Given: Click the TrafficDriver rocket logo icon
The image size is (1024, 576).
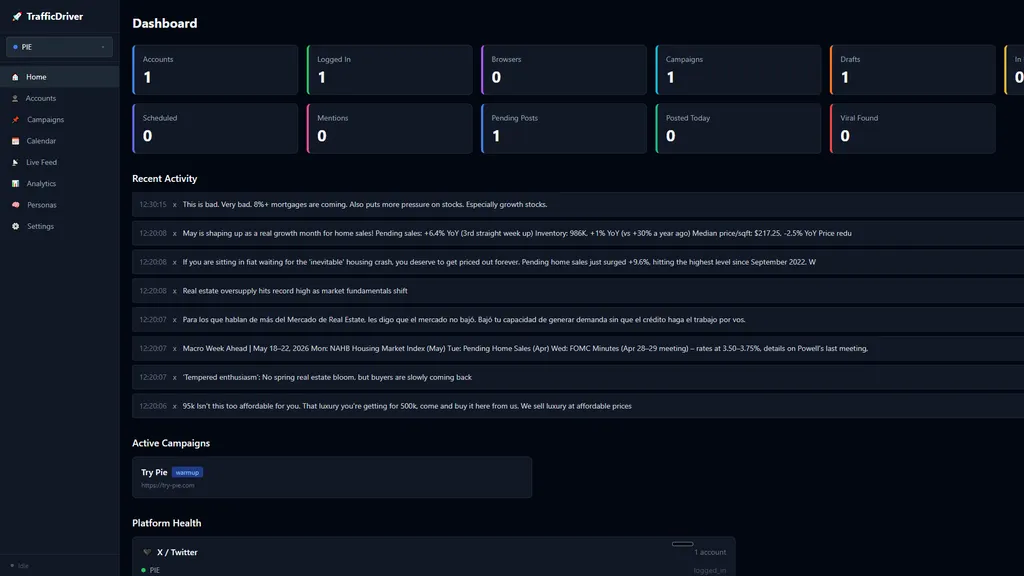Looking at the screenshot, I should point(17,16).
